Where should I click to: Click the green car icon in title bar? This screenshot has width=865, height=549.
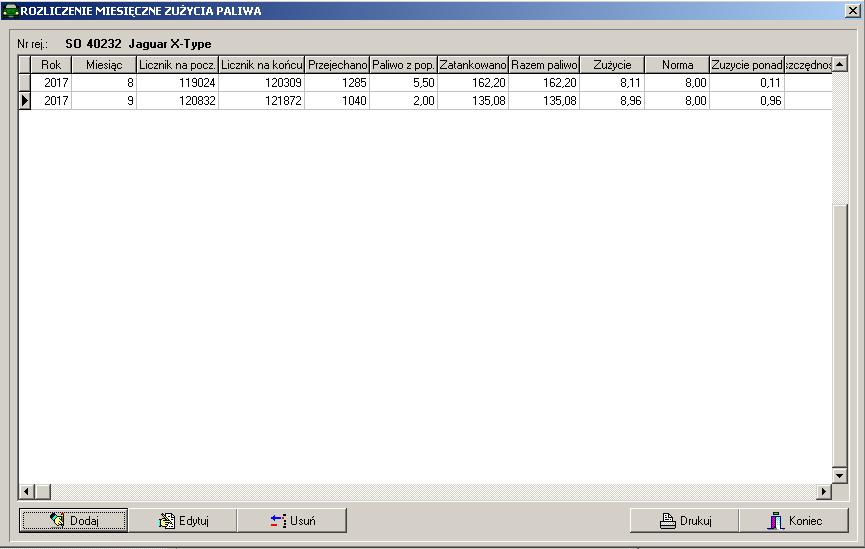10,10
